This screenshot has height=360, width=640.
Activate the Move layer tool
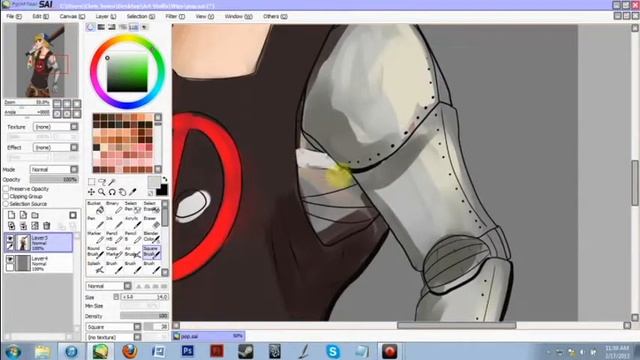click(91, 192)
